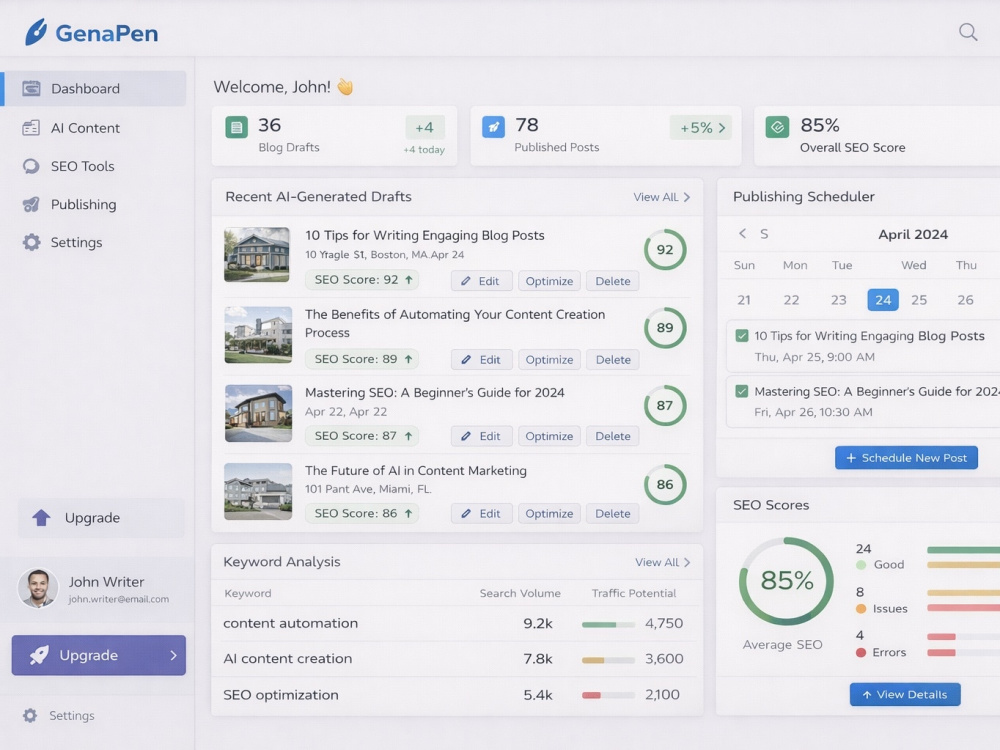Click the green Blog Drafts document icon
Viewport: 1000px width, 750px height.
237,127
